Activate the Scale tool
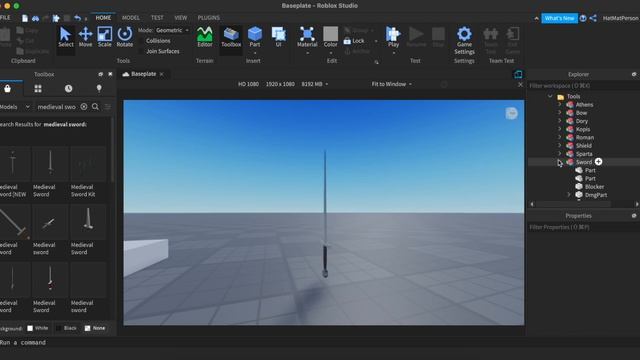 coord(104,37)
